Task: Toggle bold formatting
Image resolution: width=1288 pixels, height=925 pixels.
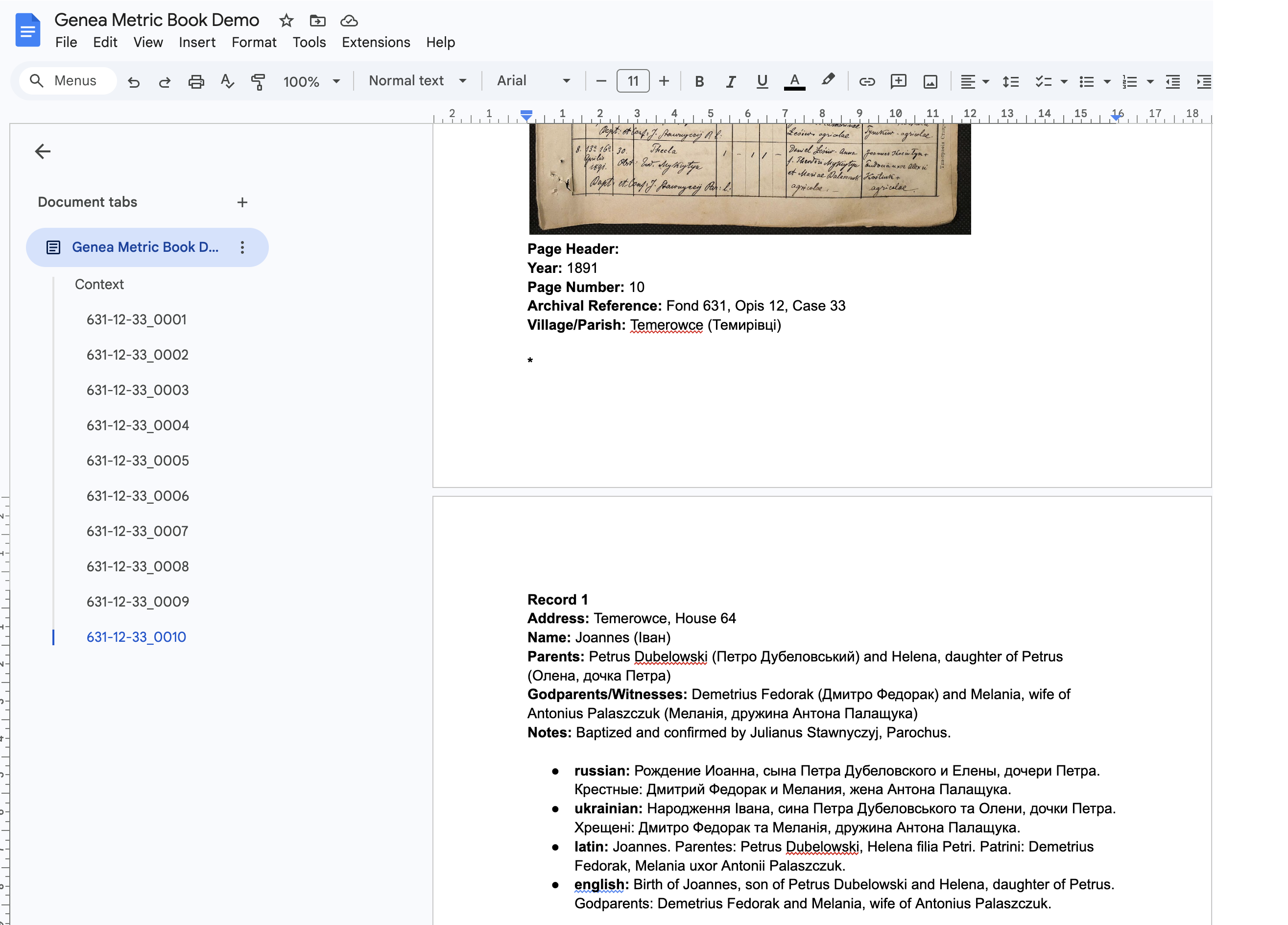Action: (x=699, y=81)
